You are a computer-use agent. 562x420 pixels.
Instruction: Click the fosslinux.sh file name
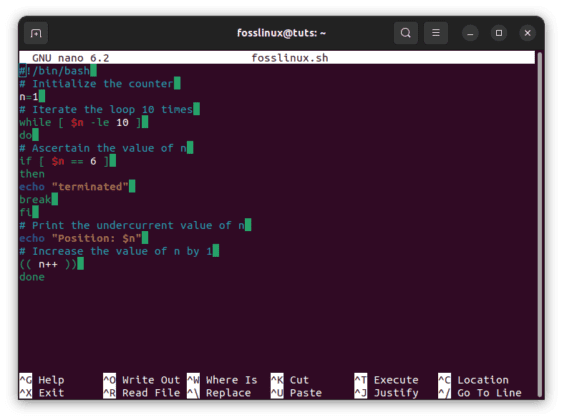tap(290, 58)
